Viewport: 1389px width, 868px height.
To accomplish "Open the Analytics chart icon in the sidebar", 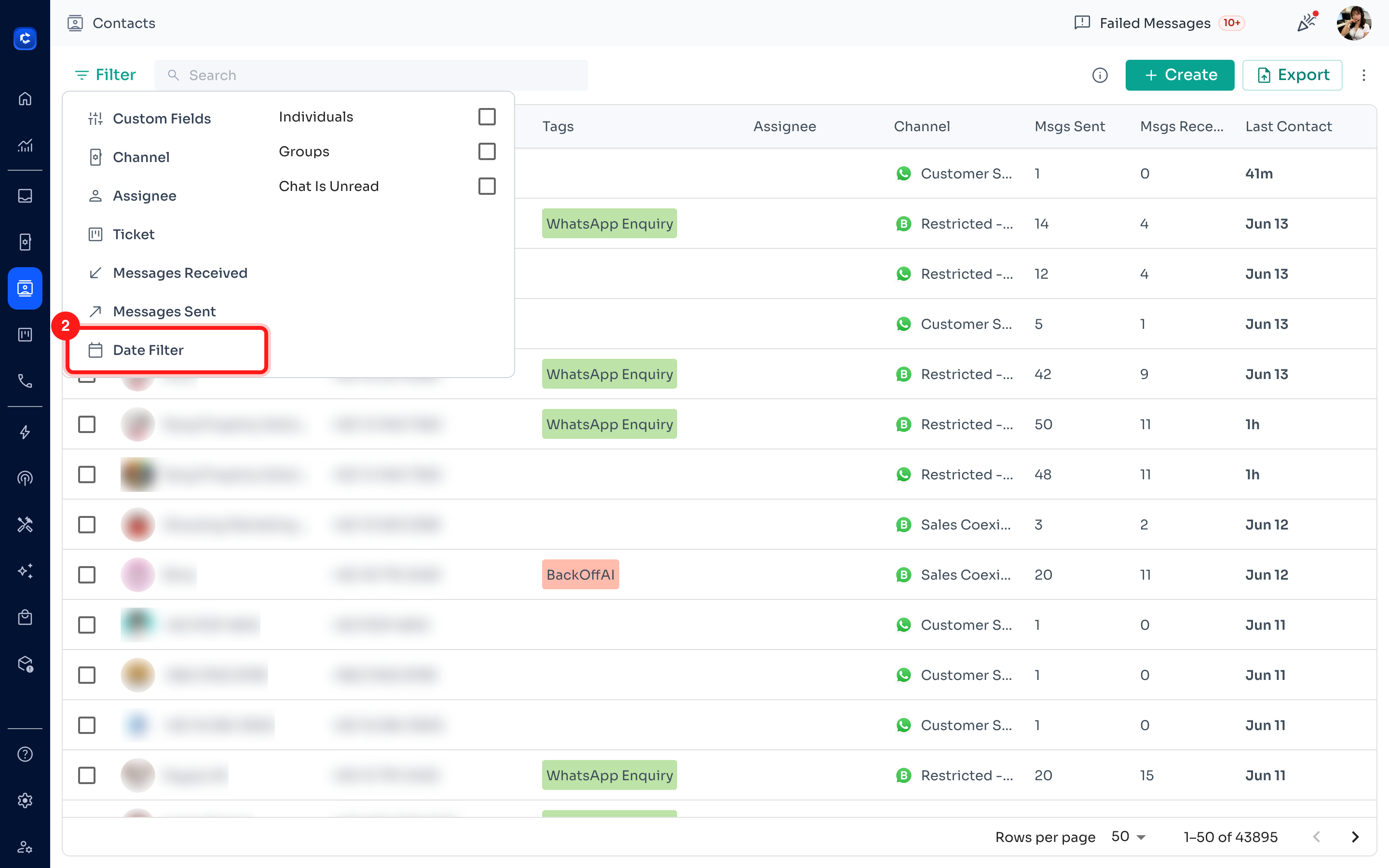I will pyautogui.click(x=25, y=145).
